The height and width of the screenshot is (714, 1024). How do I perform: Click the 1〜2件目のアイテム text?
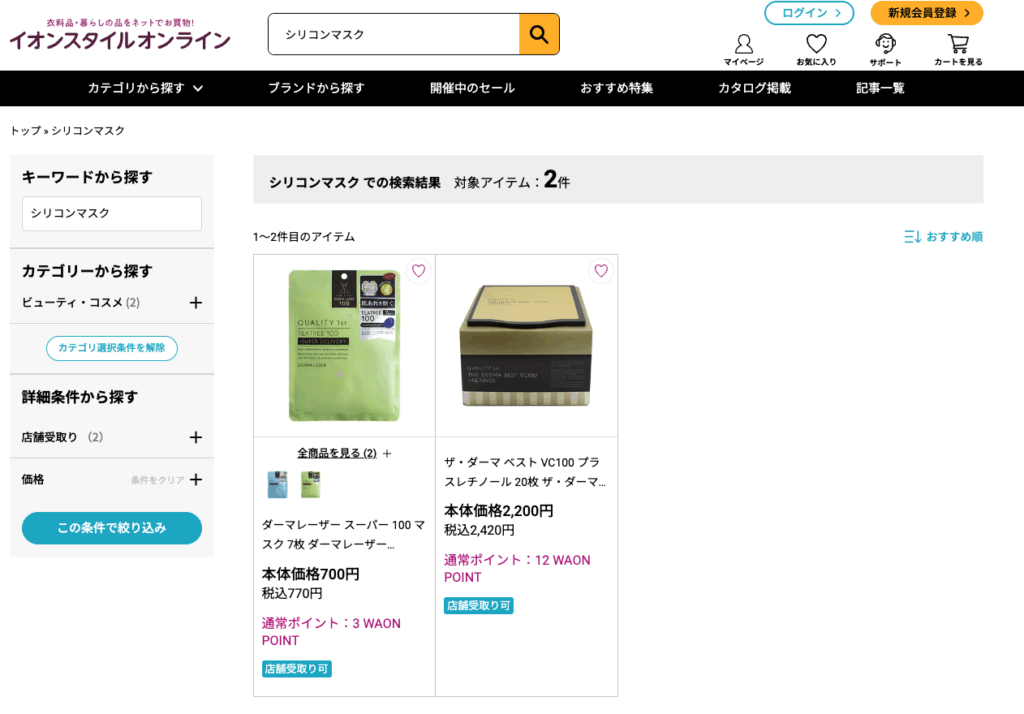[x=304, y=236]
